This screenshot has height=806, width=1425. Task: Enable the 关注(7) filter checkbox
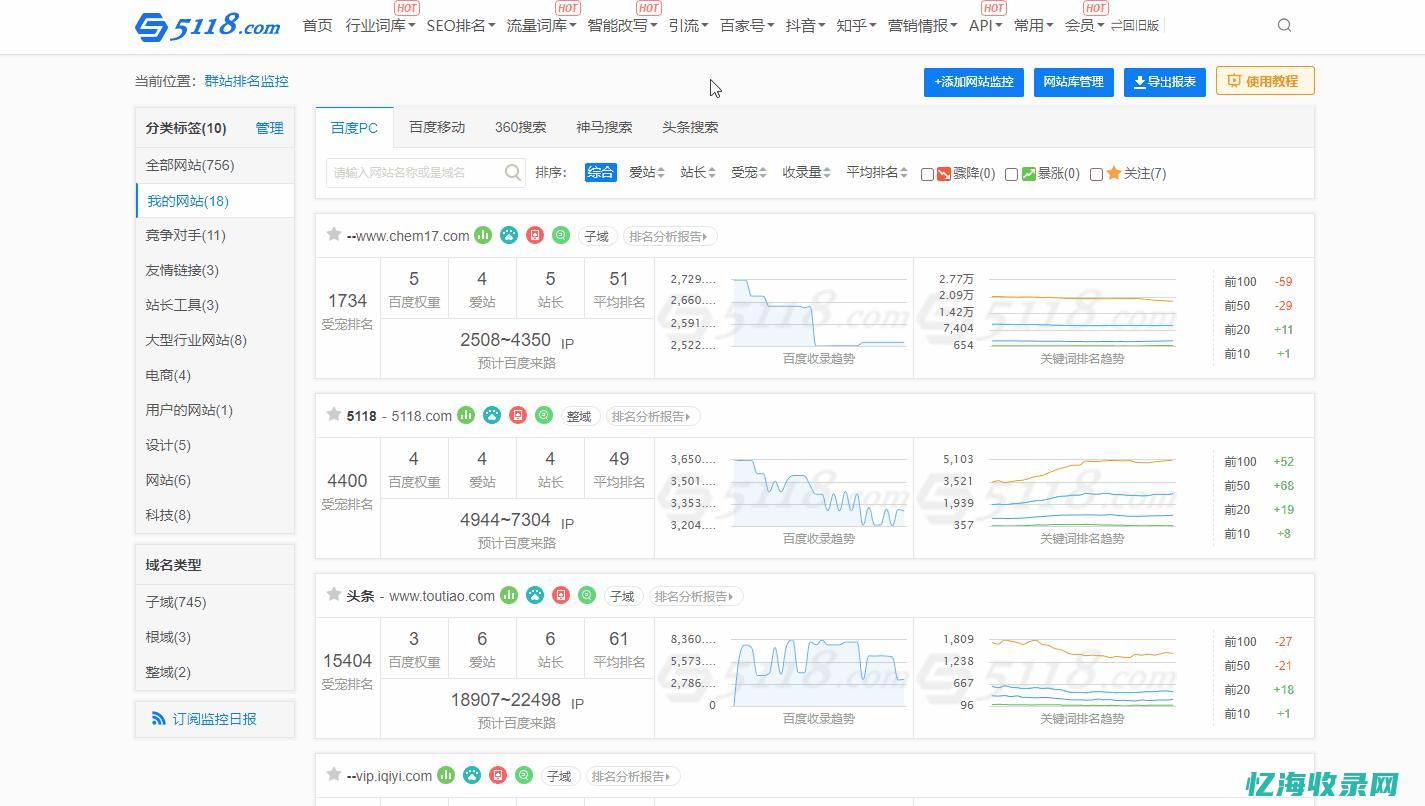pos(1096,174)
